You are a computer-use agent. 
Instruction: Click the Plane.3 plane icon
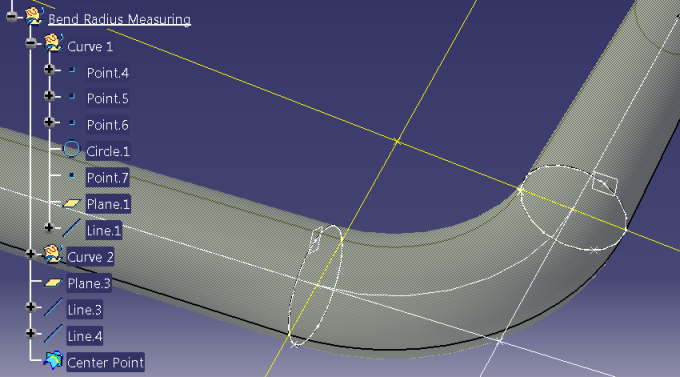point(53,283)
